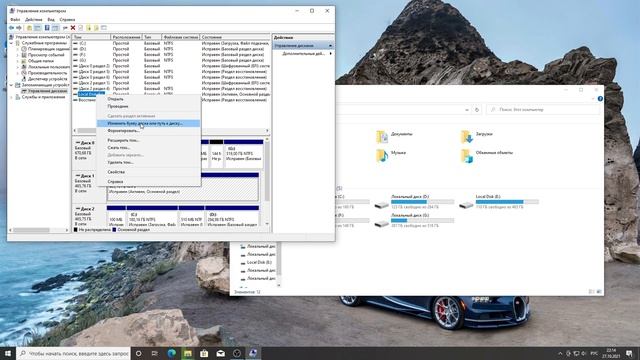Choose Открыть in the context menu
Viewport: 640px width, 360px height.
(149, 99)
